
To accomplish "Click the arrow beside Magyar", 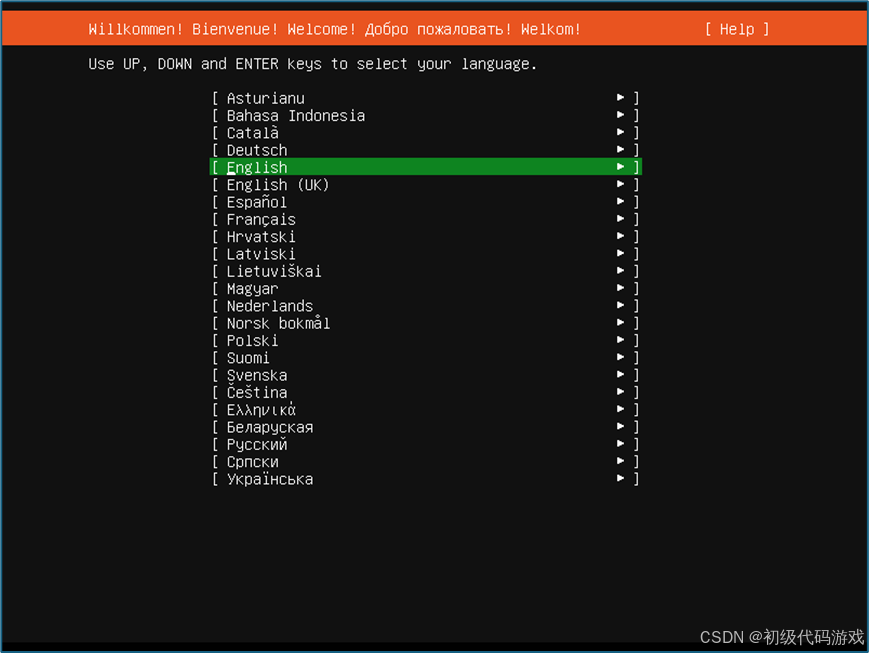I will click(620, 288).
